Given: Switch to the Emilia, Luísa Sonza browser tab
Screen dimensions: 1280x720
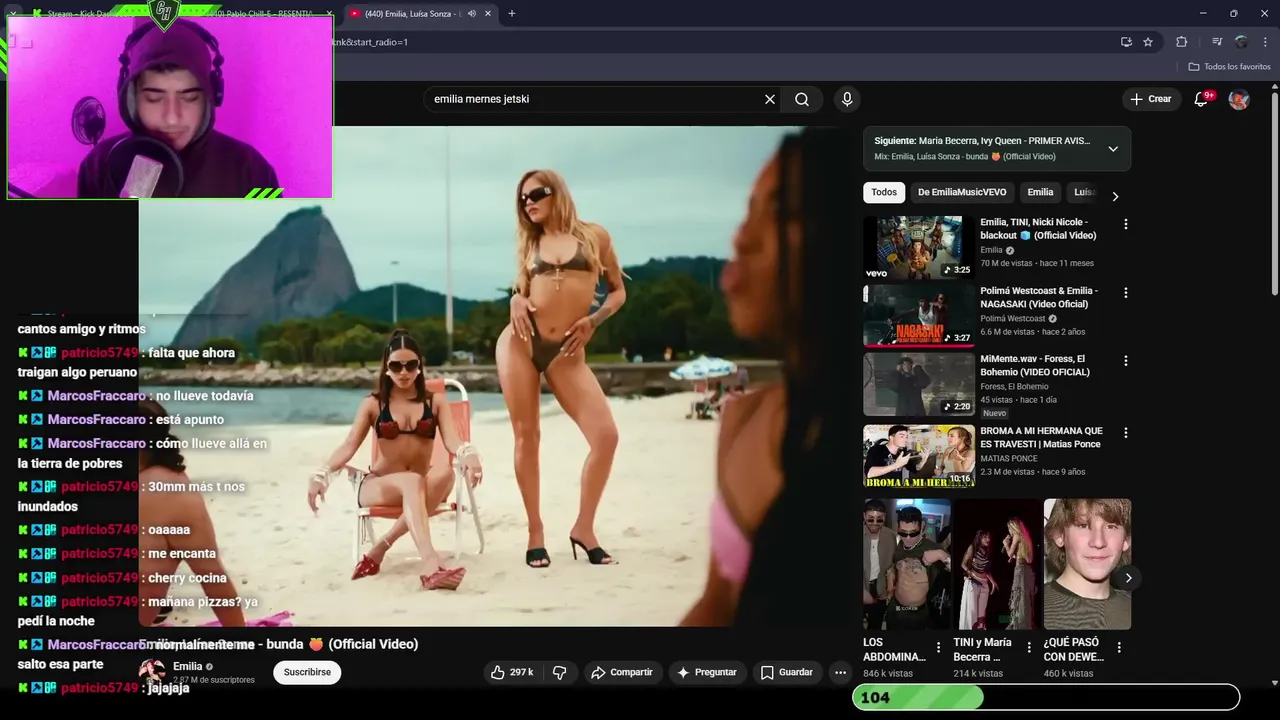Looking at the screenshot, I should click(412, 14).
